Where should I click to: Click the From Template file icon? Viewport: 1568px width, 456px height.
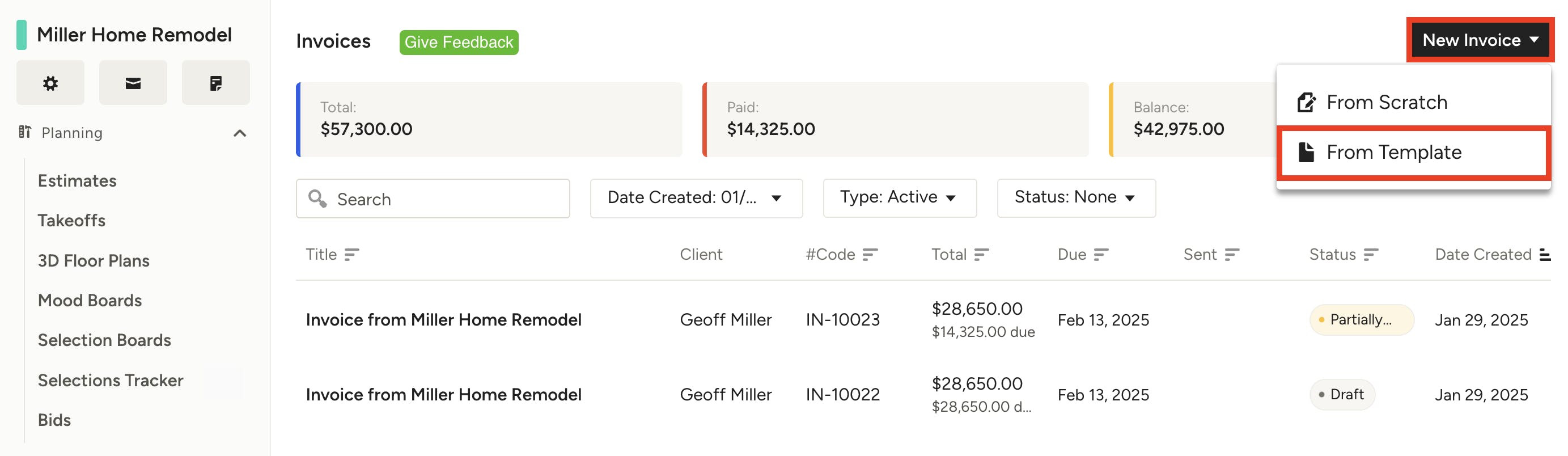pos(1306,152)
